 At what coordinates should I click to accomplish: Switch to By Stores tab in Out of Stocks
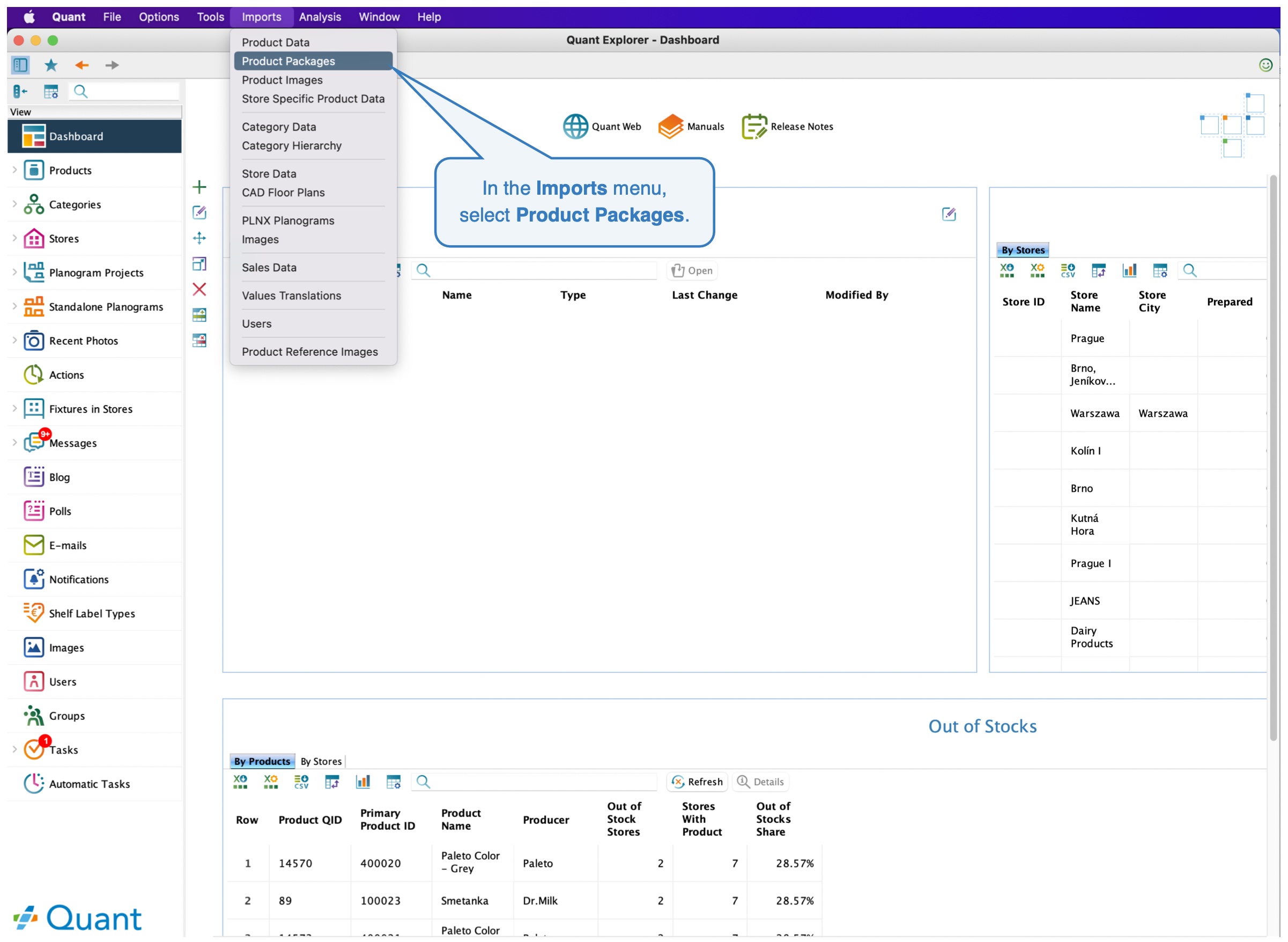coord(321,761)
